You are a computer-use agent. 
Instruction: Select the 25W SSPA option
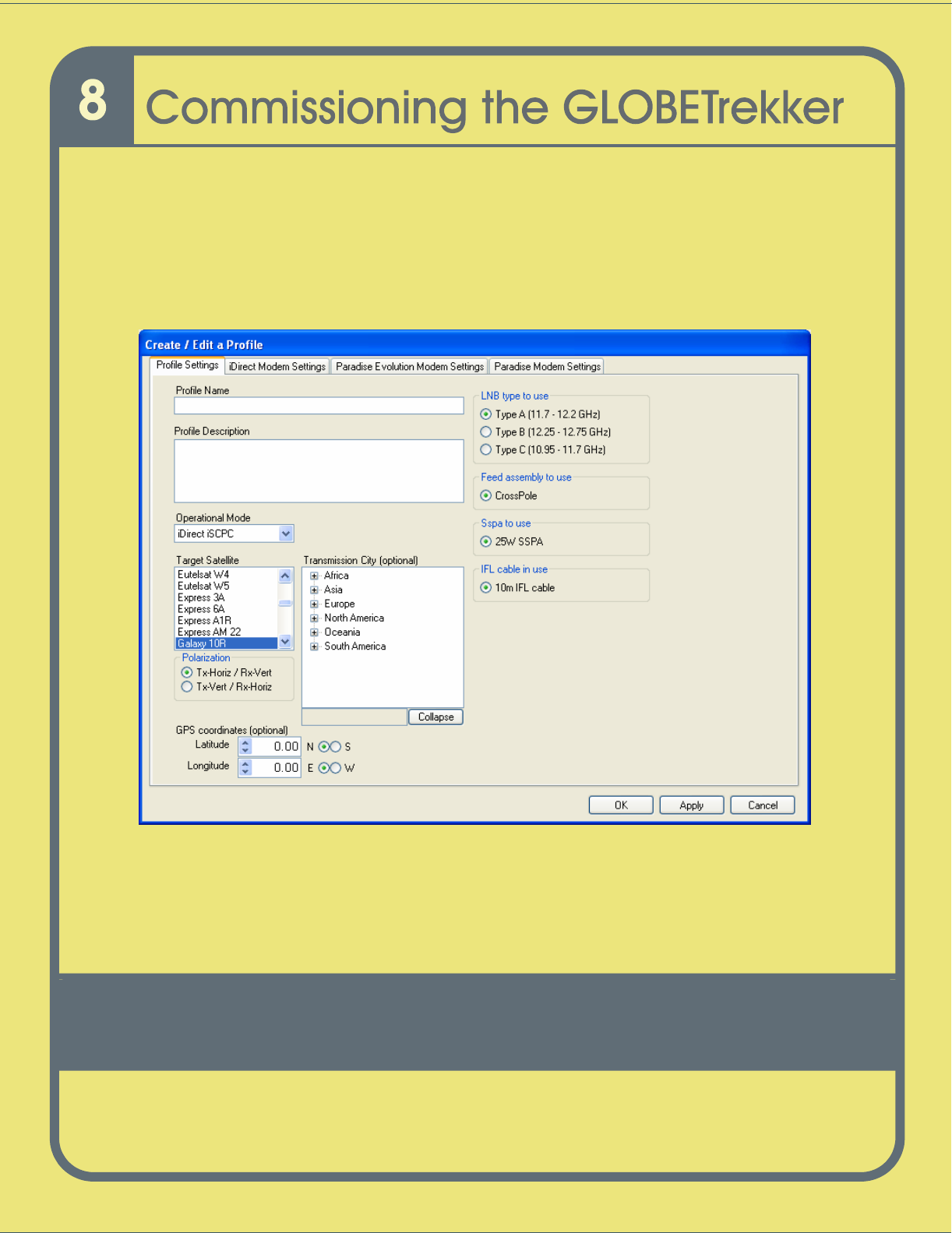486,542
